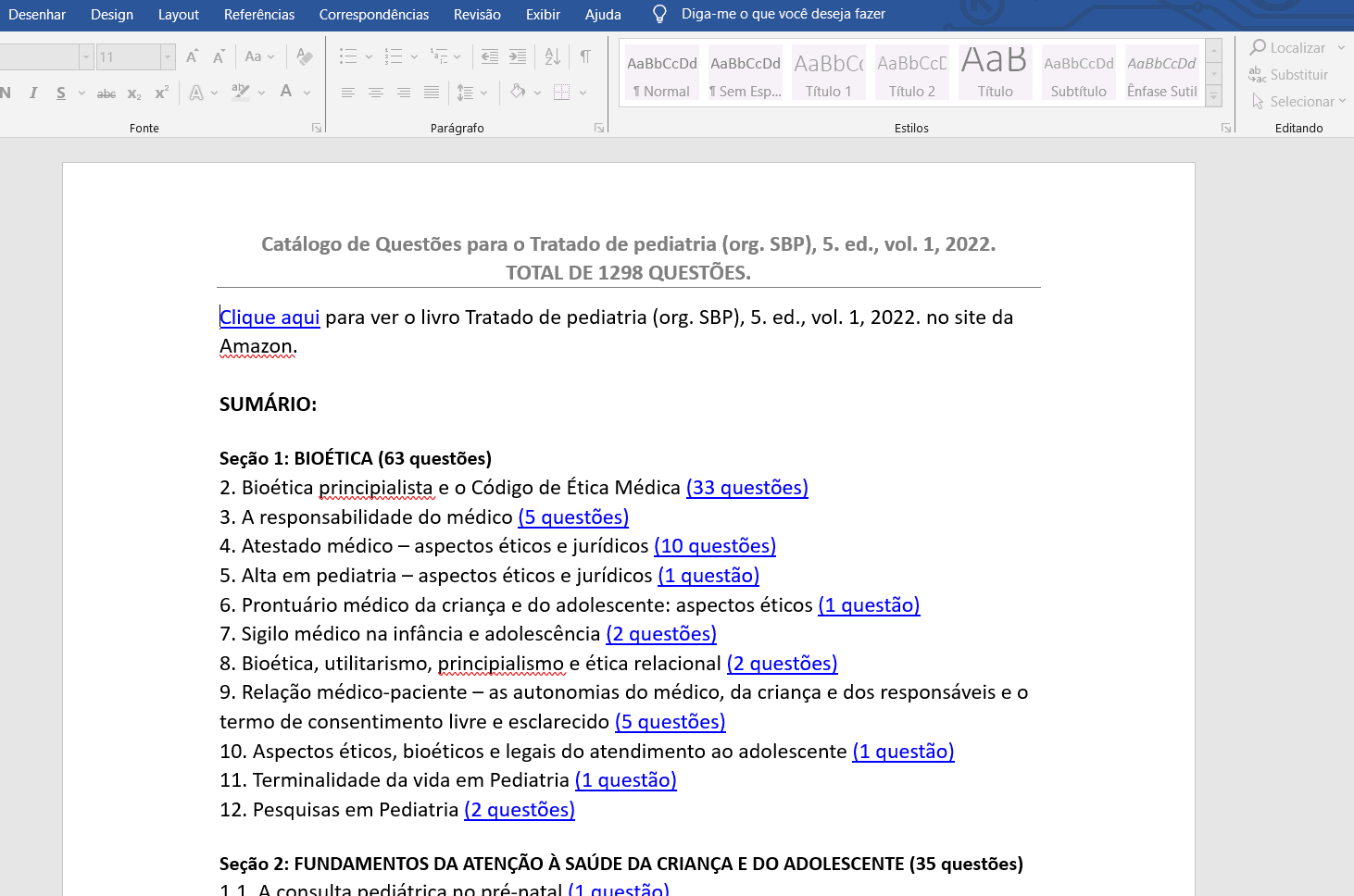Apply strikethrough with the abc icon
1354x896 pixels.
click(x=107, y=93)
